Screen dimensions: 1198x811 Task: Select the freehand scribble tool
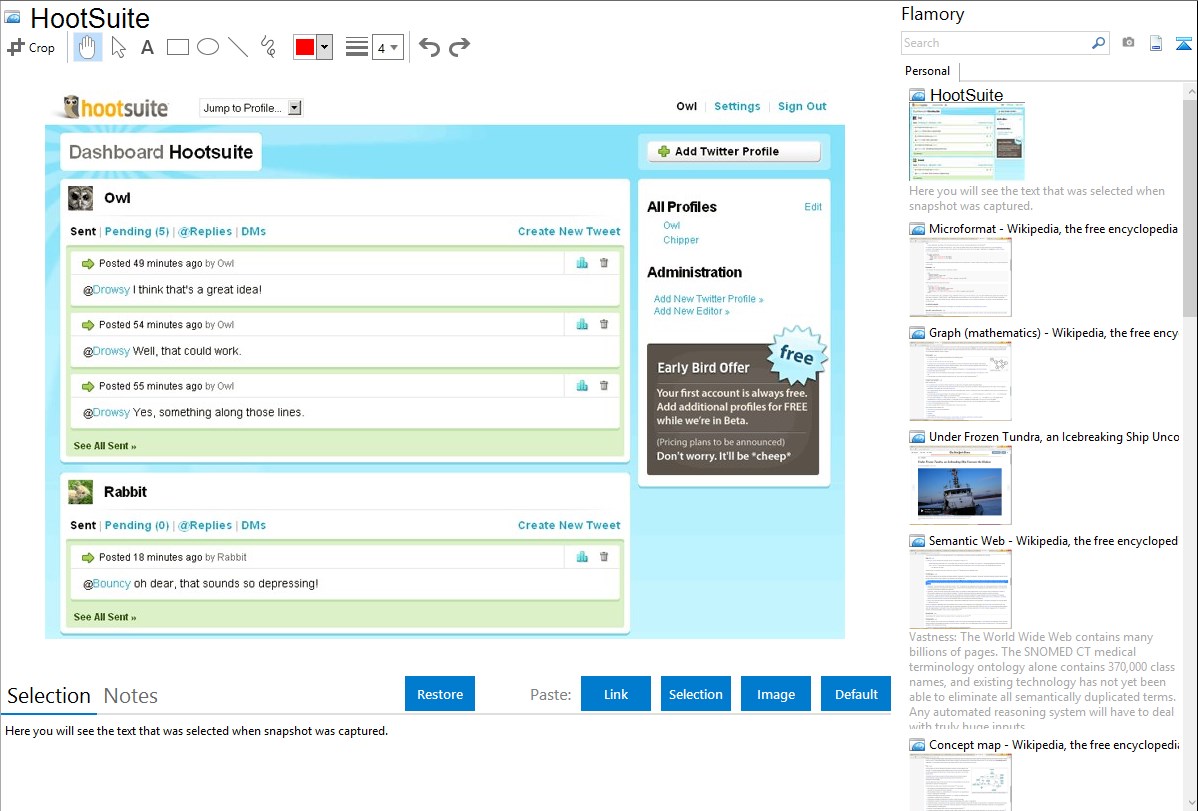[x=268, y=47]
